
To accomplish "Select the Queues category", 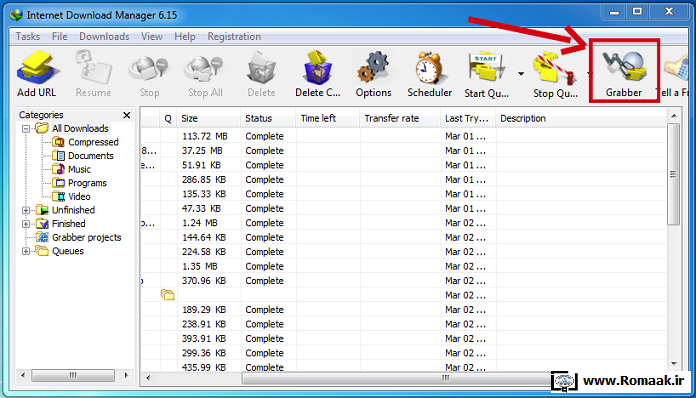I will pos(67,251).
